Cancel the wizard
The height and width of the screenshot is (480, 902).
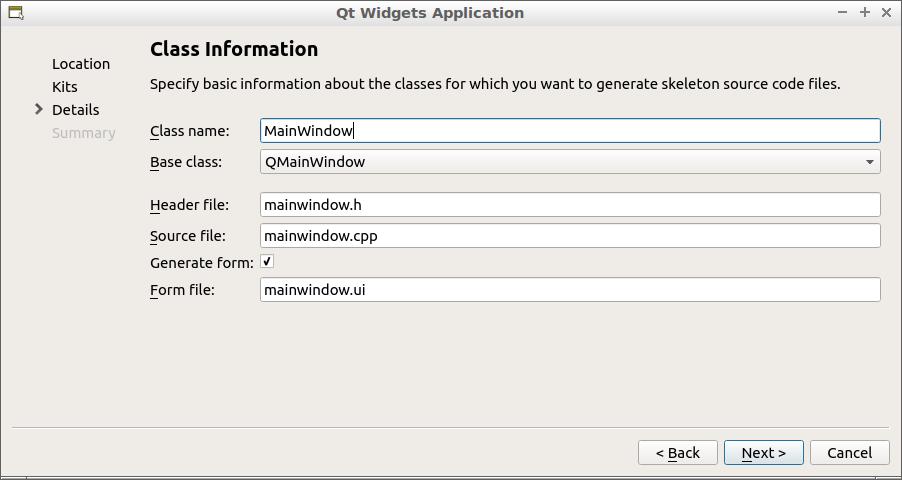point(850,453)
